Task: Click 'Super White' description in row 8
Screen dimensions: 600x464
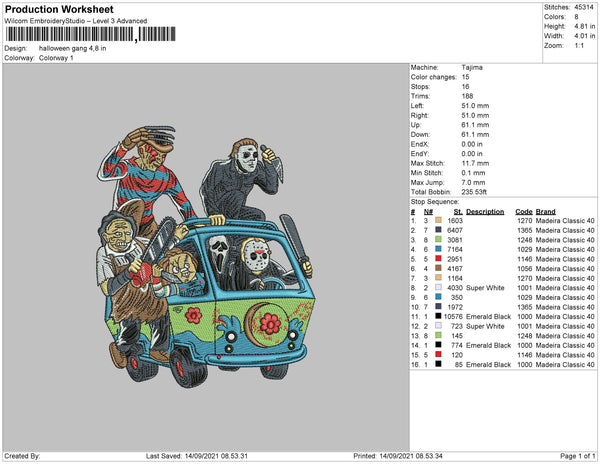Action: 485,288
